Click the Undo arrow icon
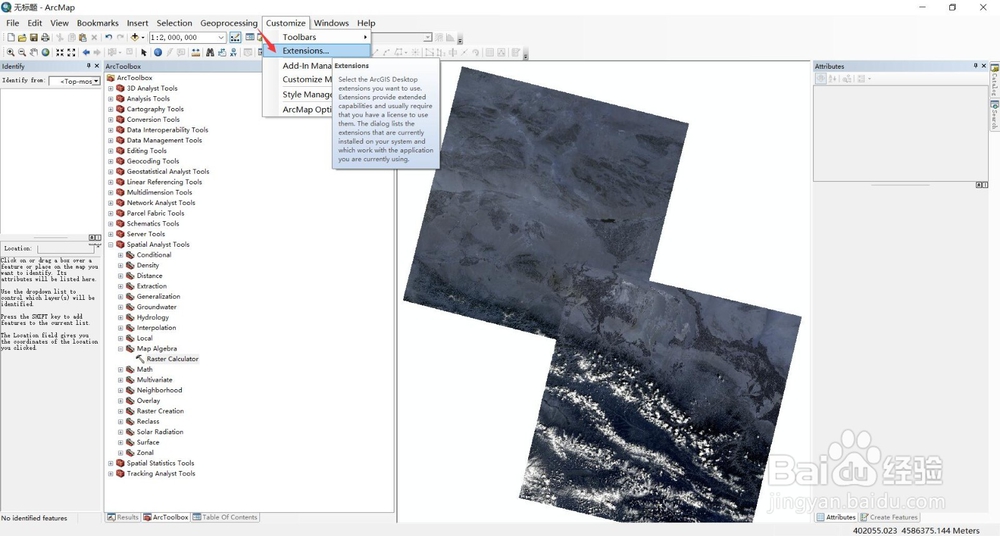Viewport: 1000px width, 536px height. 108,38
